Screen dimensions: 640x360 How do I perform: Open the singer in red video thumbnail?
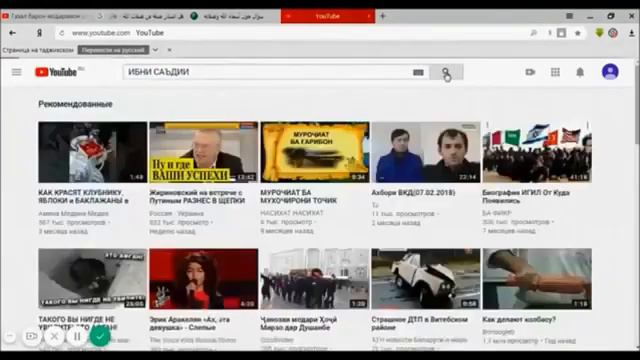click(204, 279)
